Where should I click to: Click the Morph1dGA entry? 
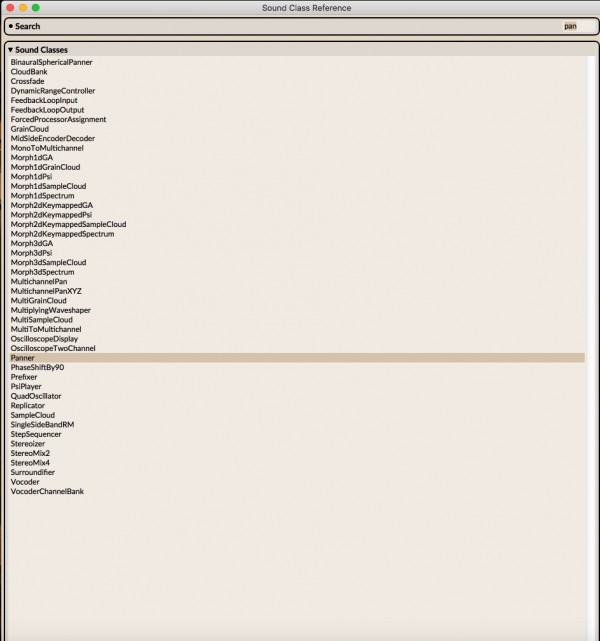click(x=32, y=157)
